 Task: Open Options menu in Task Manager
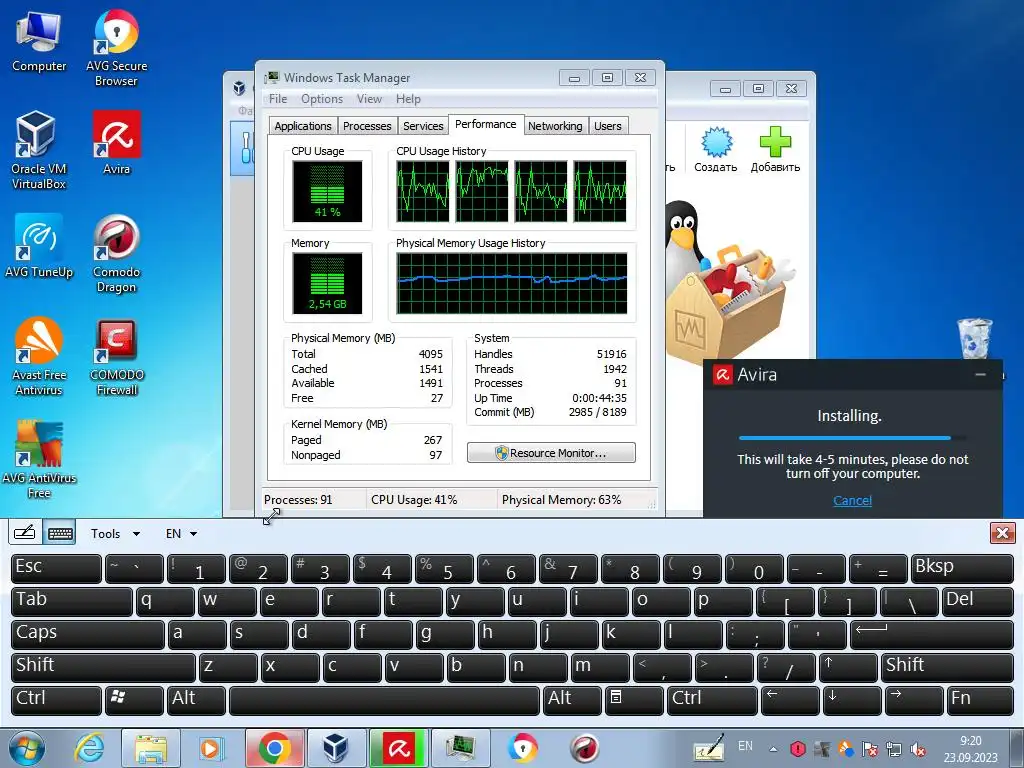(322, 99)
